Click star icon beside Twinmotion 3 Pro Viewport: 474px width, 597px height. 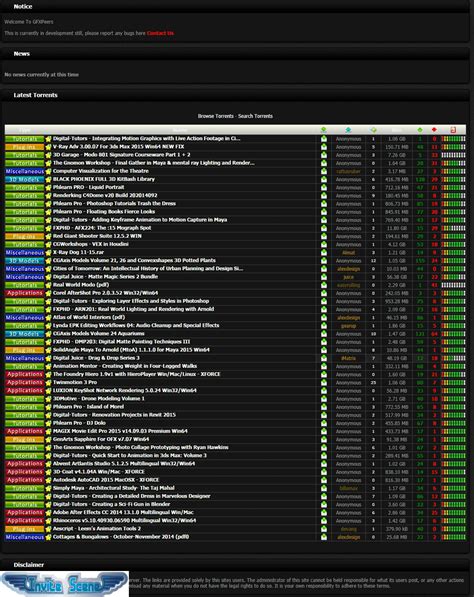[x=48, y=383]
